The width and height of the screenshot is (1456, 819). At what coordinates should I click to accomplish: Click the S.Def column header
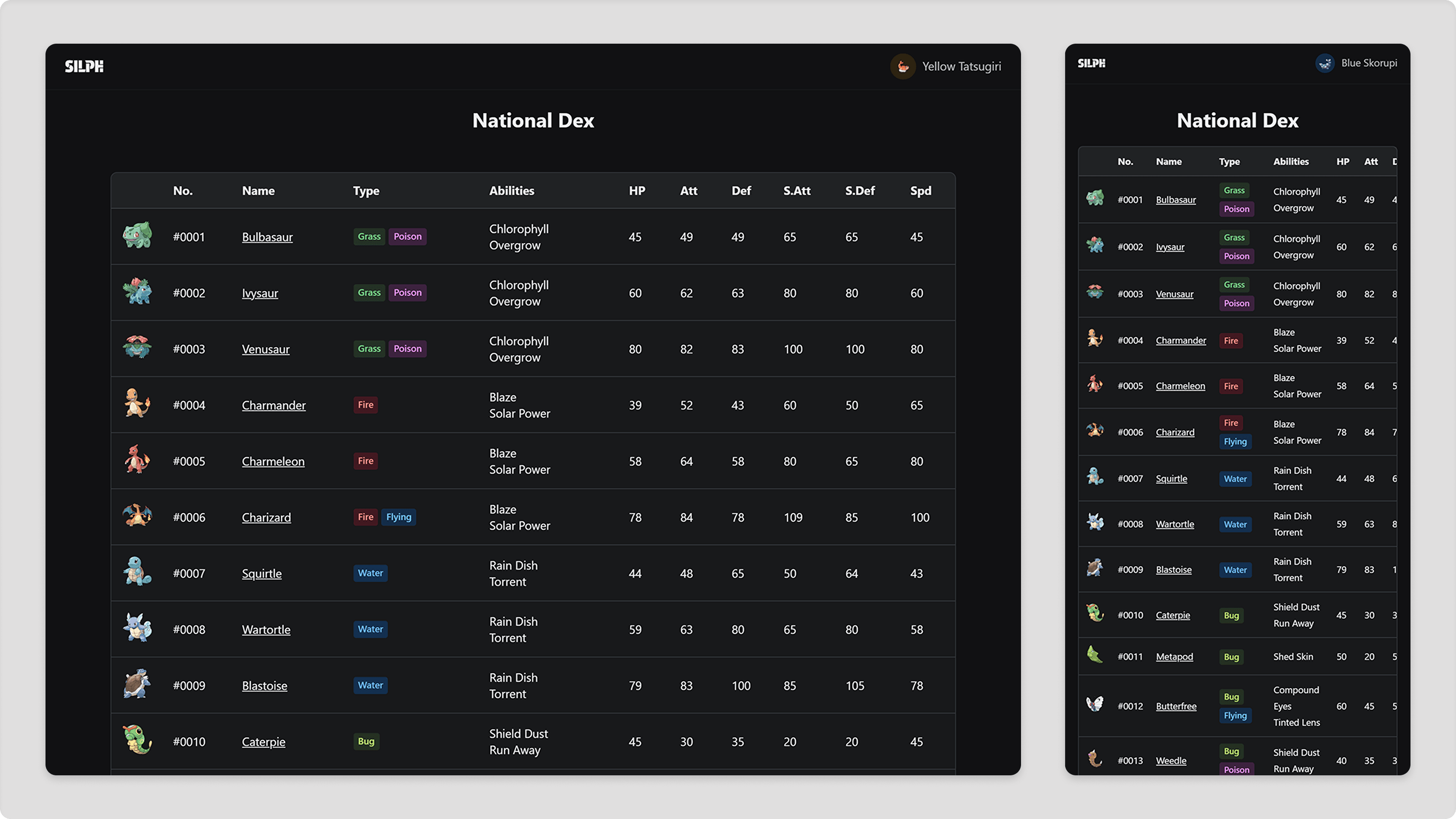[x=859, y=191]
